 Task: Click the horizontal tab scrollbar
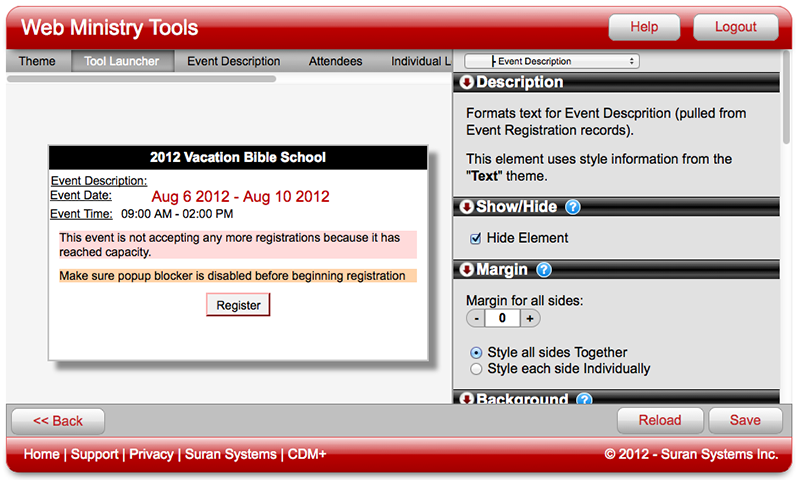coord(140,77)
